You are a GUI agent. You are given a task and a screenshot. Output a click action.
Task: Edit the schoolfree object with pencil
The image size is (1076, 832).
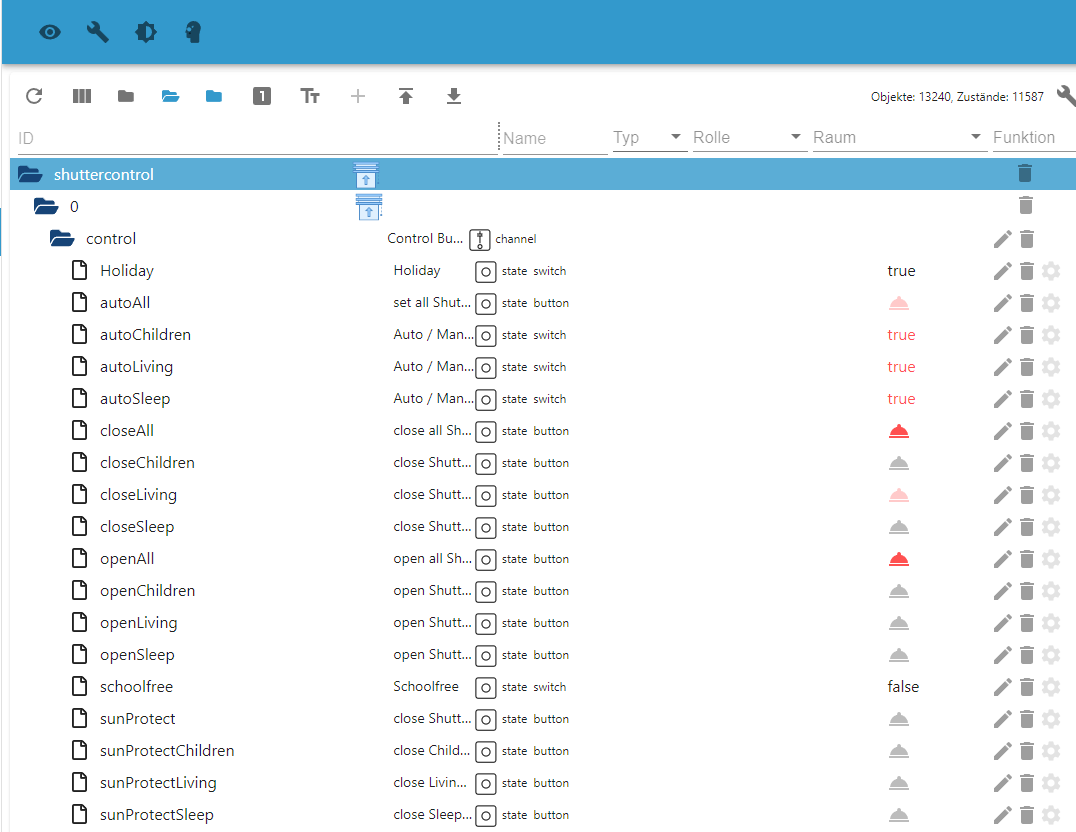(1003, 687)
